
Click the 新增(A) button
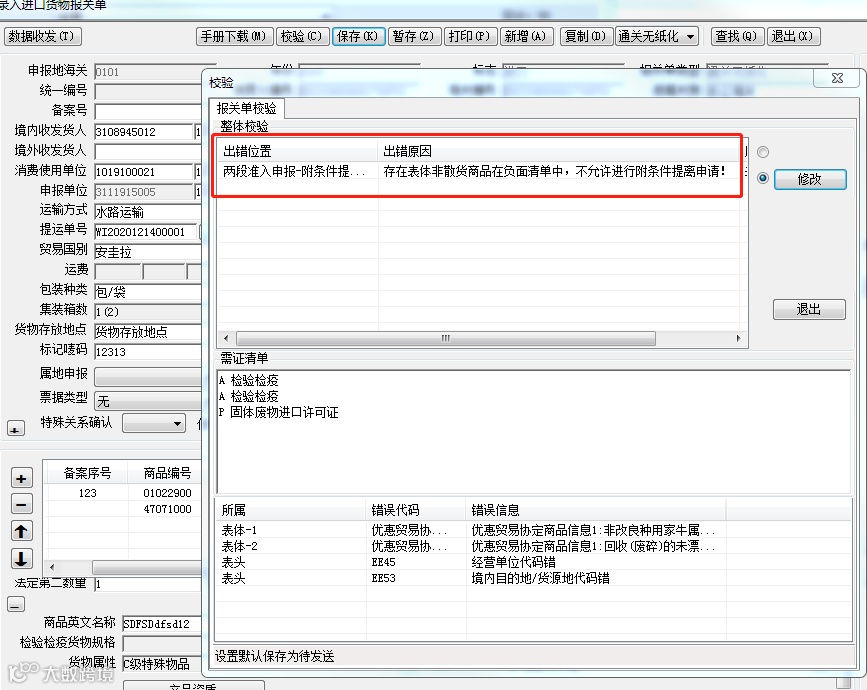(526, 36)
